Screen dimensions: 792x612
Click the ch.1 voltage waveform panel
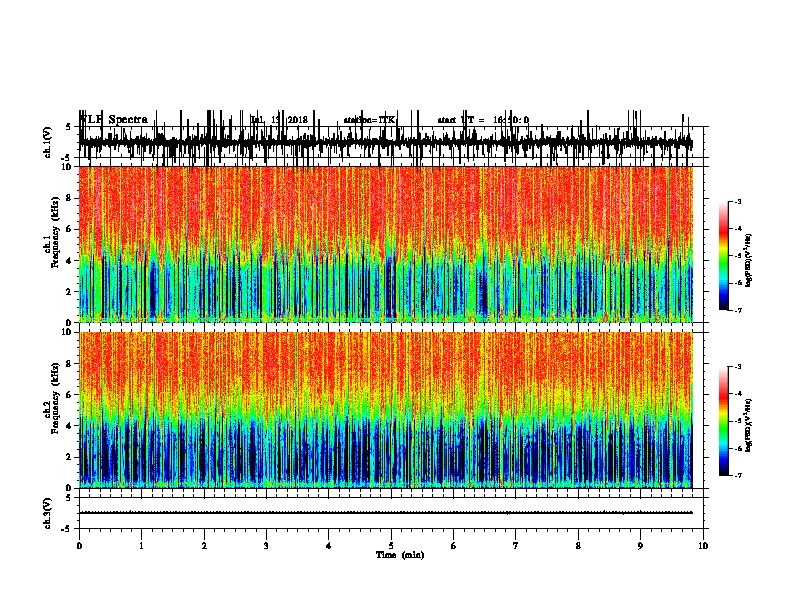(393, 142)
